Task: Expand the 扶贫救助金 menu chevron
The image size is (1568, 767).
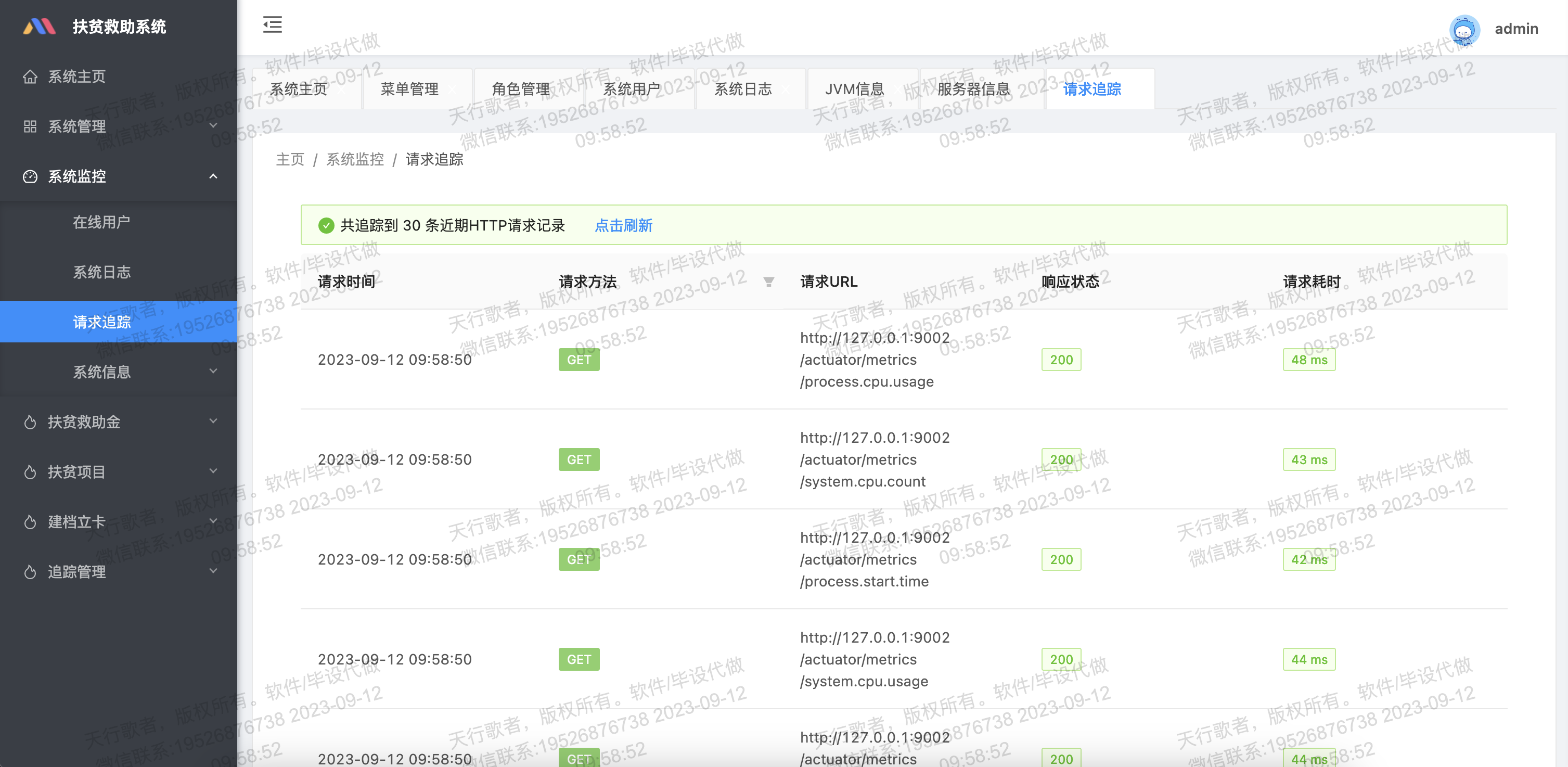Action: point(213,421)
